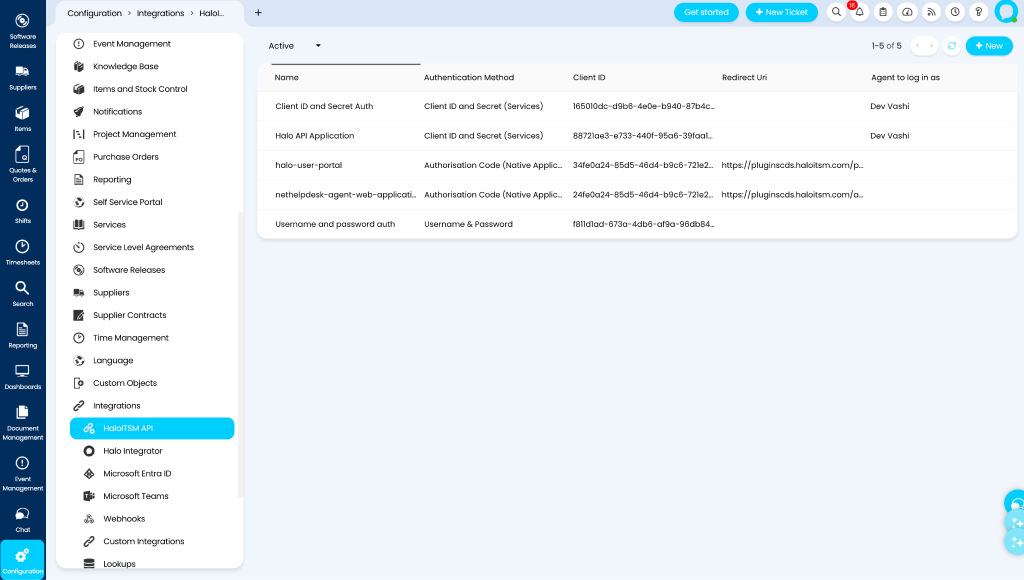Click the search magnifier icon in top bar
1024x580 pixels.
(836, 12)
